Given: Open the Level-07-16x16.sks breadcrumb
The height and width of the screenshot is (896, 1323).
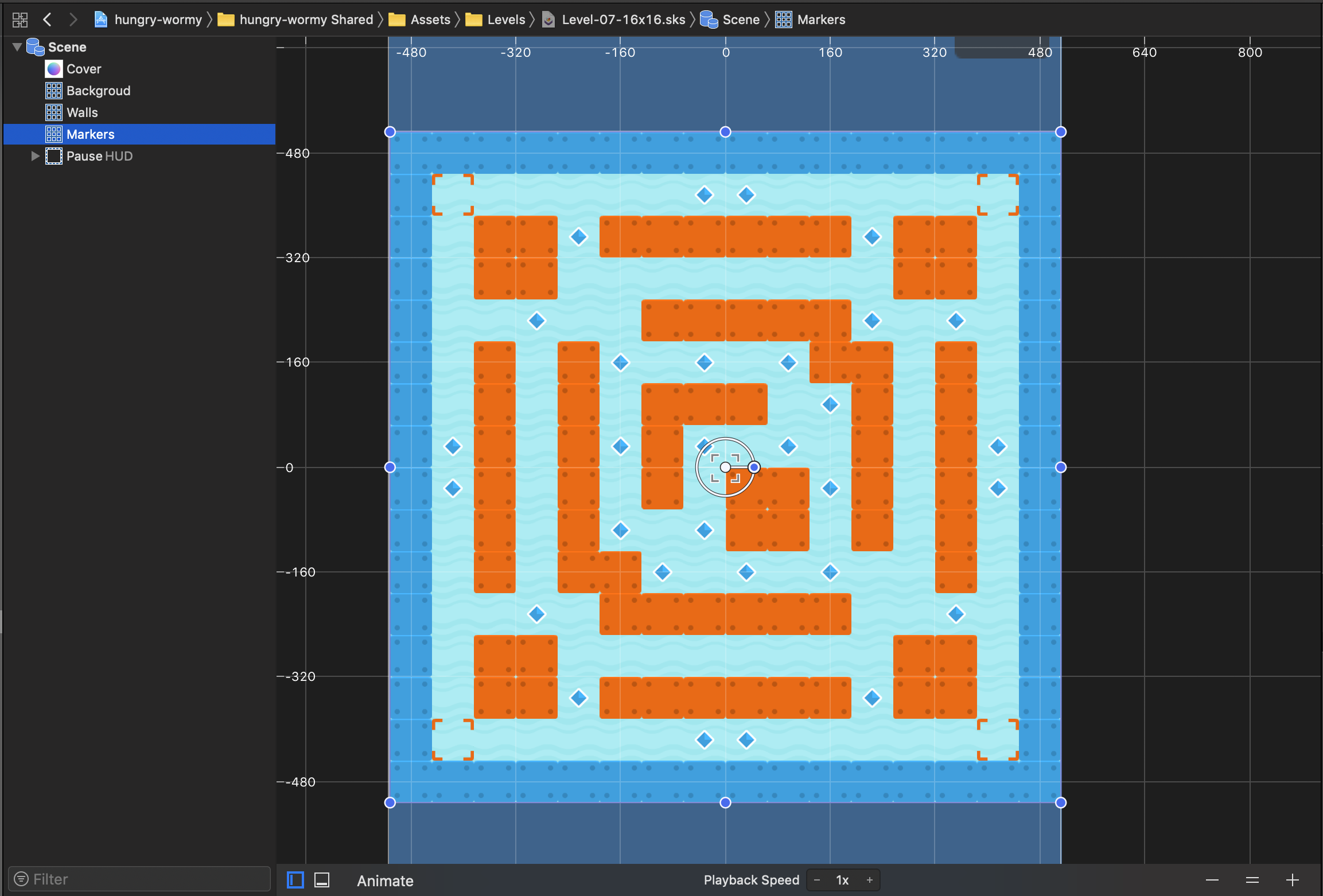Looking at the screenshot, I should 623,20.
